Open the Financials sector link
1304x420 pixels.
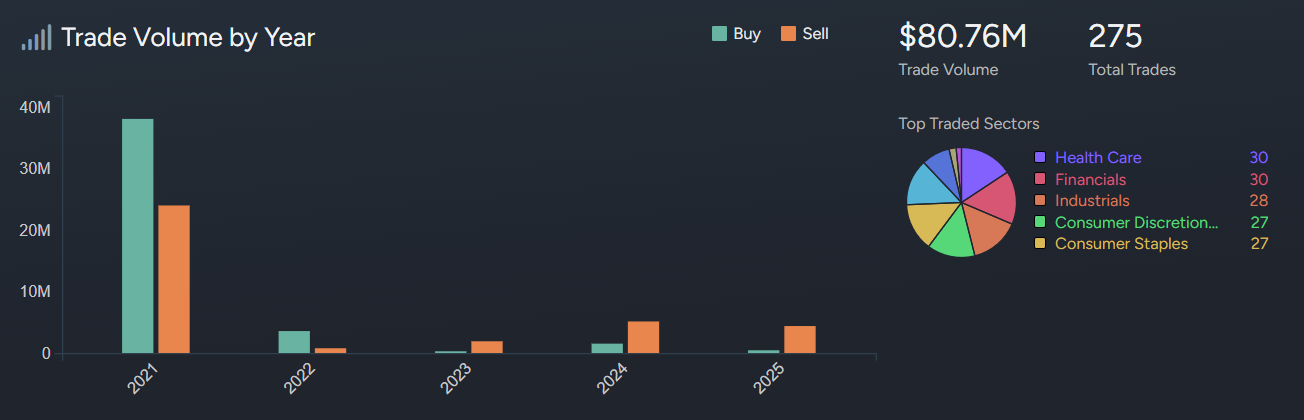tap(1090, 180)
